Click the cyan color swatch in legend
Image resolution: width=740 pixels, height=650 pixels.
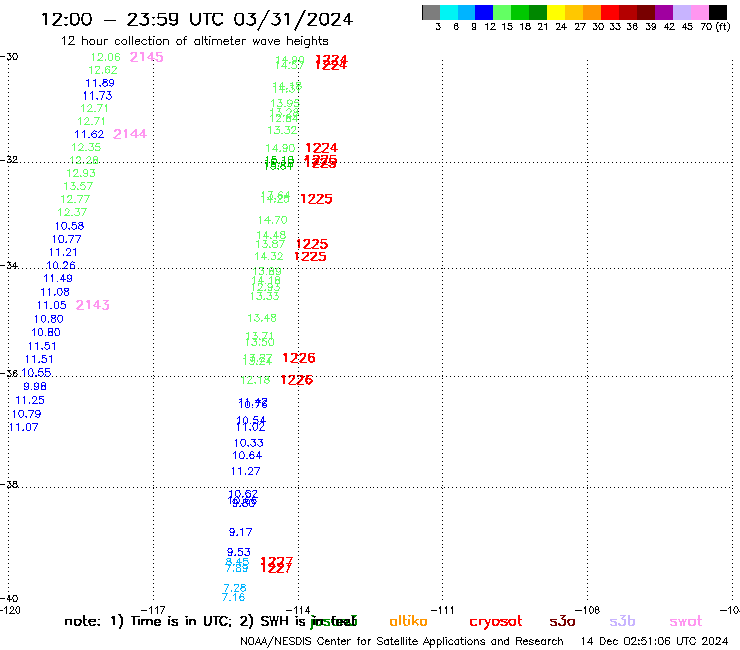[x=449, y=12]
